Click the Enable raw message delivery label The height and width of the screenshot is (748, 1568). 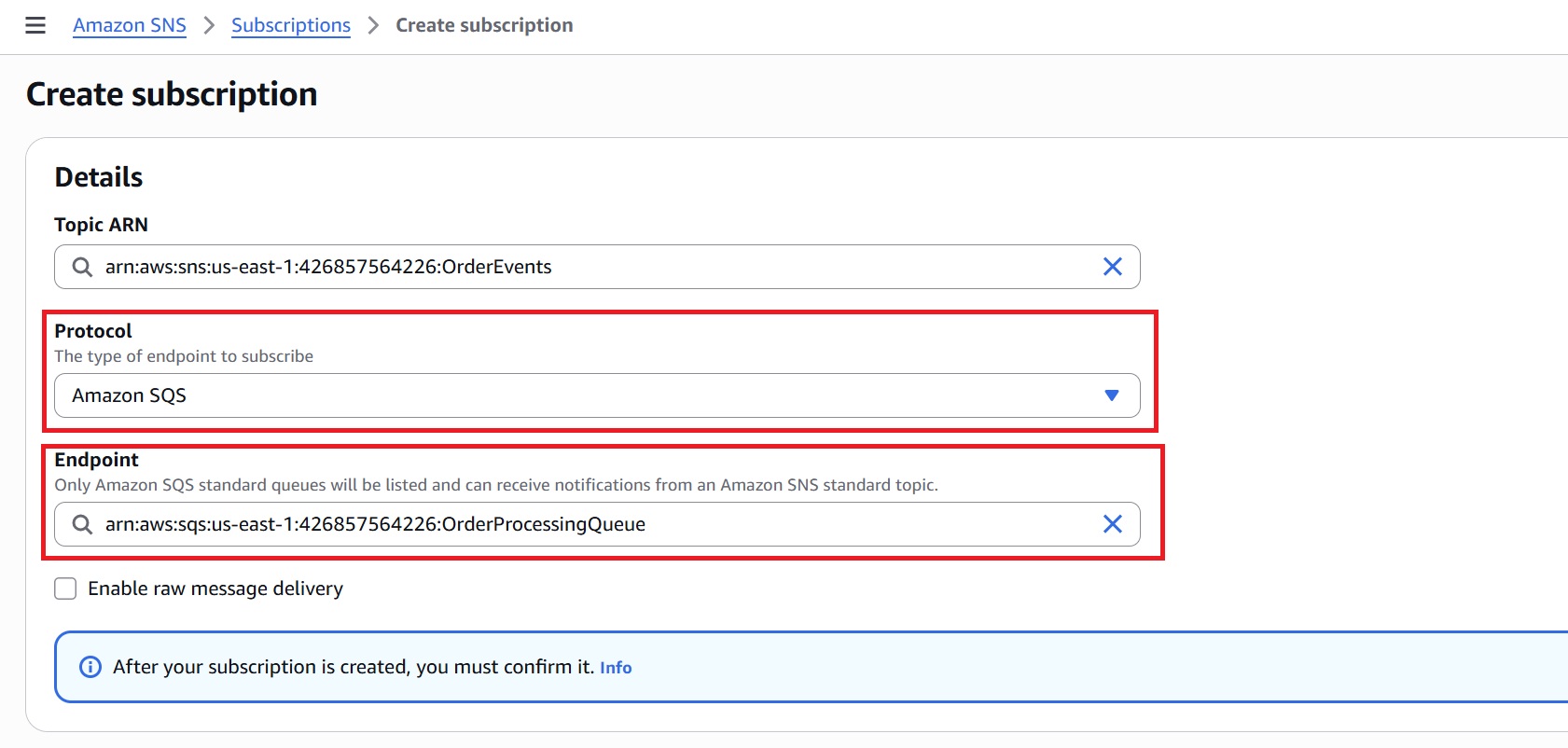pos(215,589)
